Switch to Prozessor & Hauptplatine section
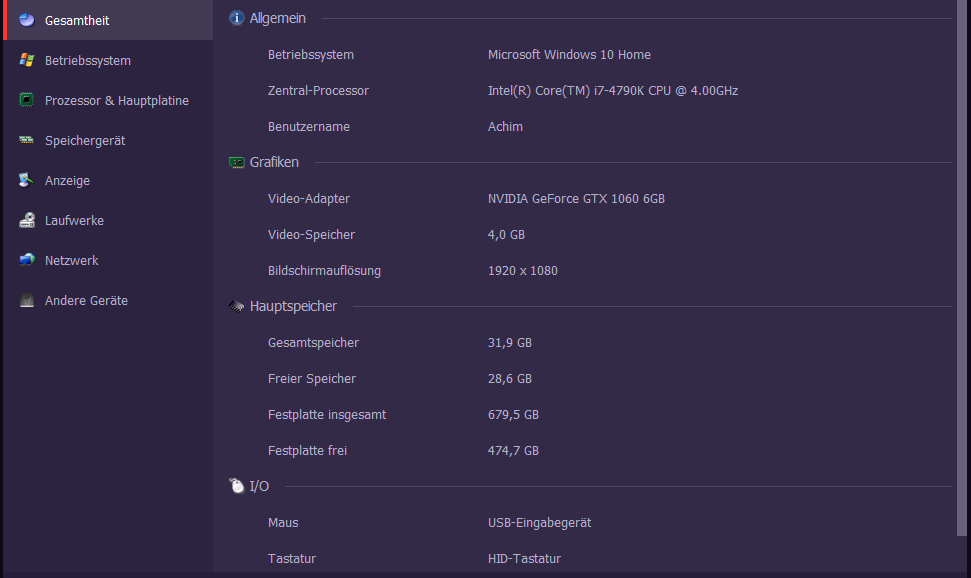This screenshot has width=971, height=578. click(117, 100)
